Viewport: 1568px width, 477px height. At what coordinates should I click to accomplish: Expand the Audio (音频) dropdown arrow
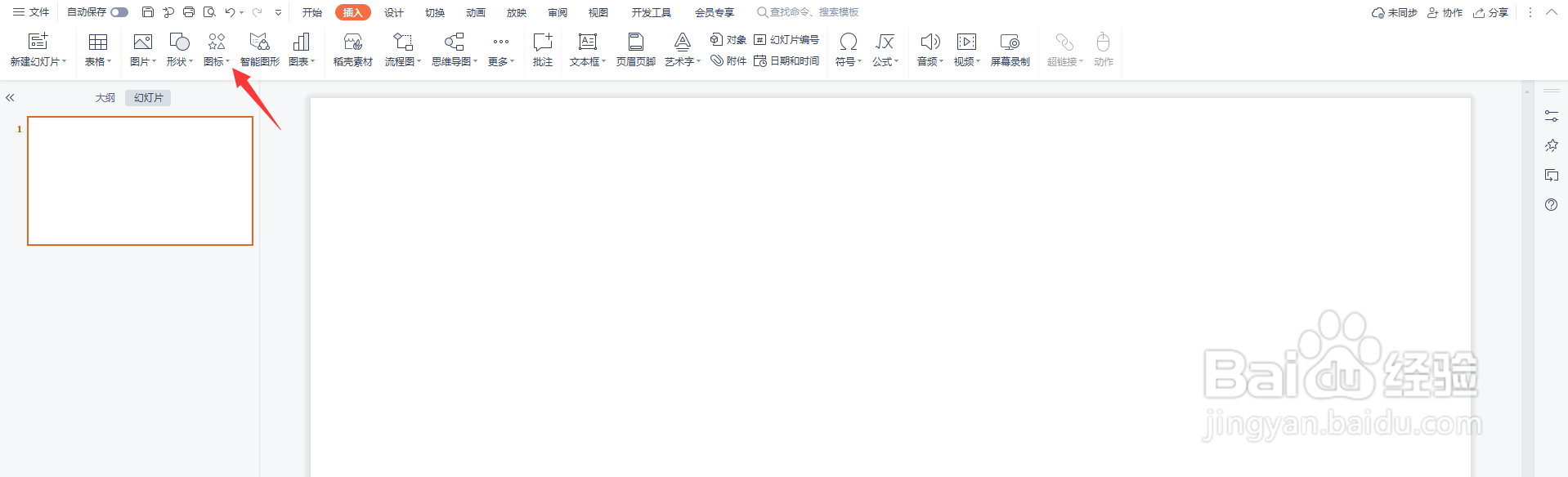click(941, 61)
